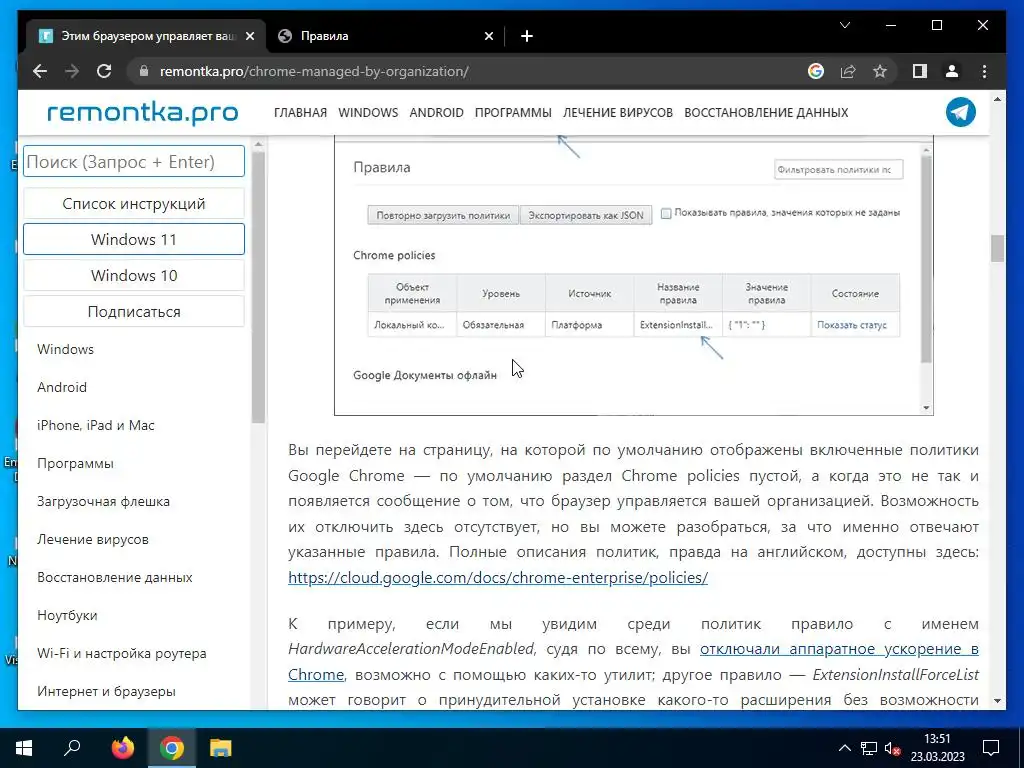Screen dimensions: 1024x768
Task: Open 'iPhone, iPad и Mac' category
Action: [95, 425]
